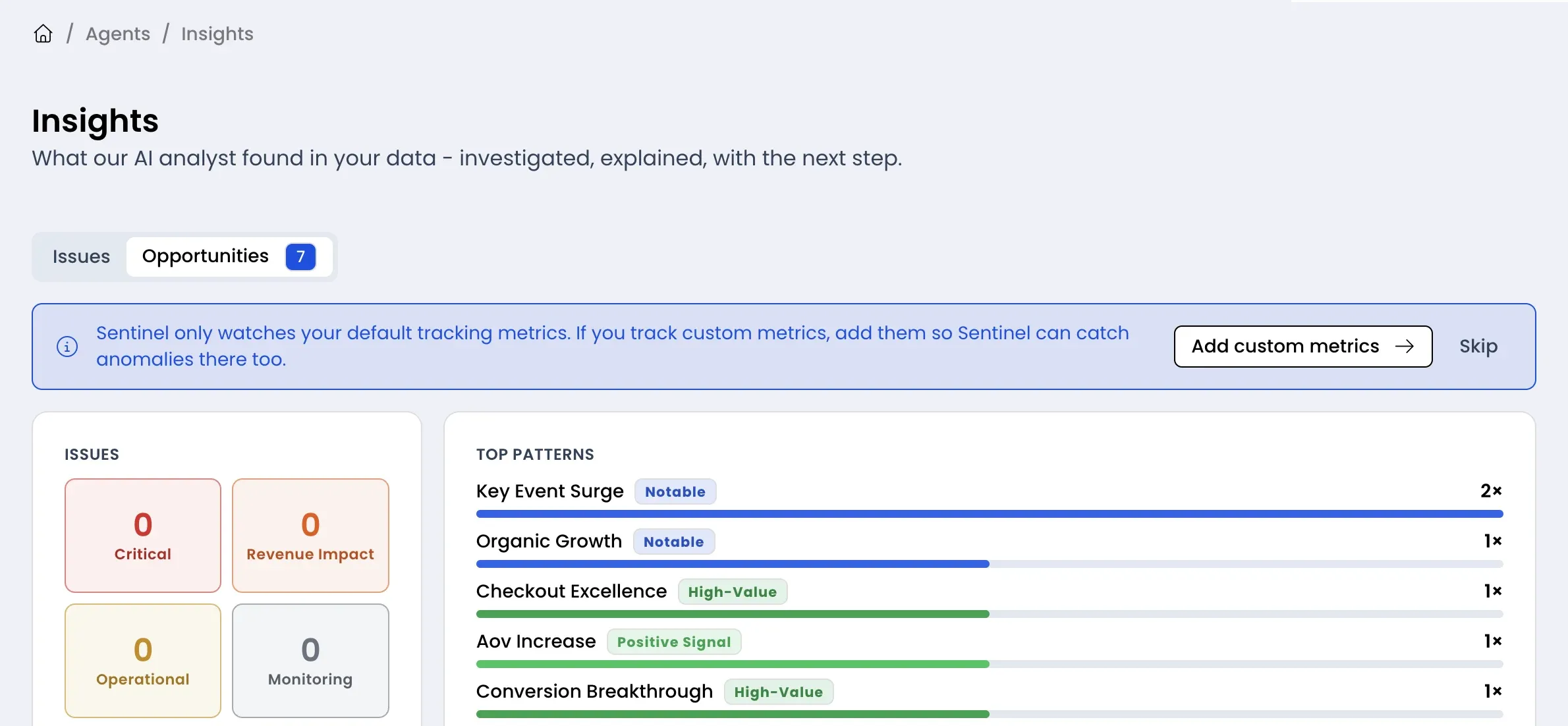Select the Operational issues card
The image size is (1568, 726).
[x=143, y=660]
